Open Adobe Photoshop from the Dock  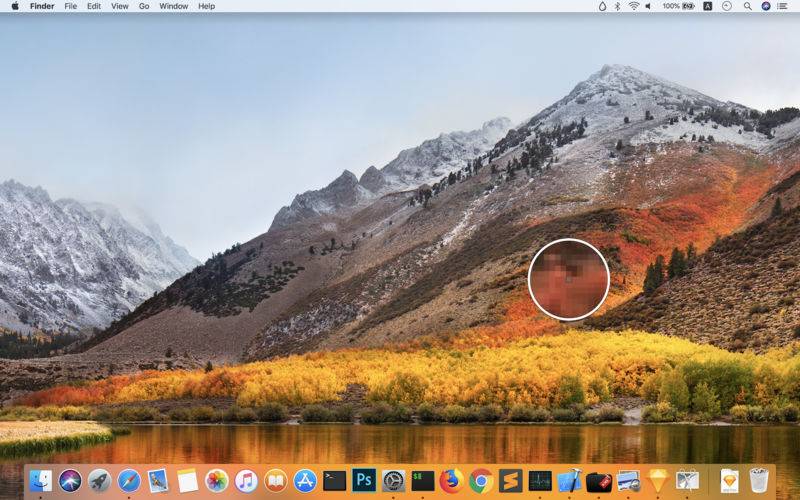364,481
